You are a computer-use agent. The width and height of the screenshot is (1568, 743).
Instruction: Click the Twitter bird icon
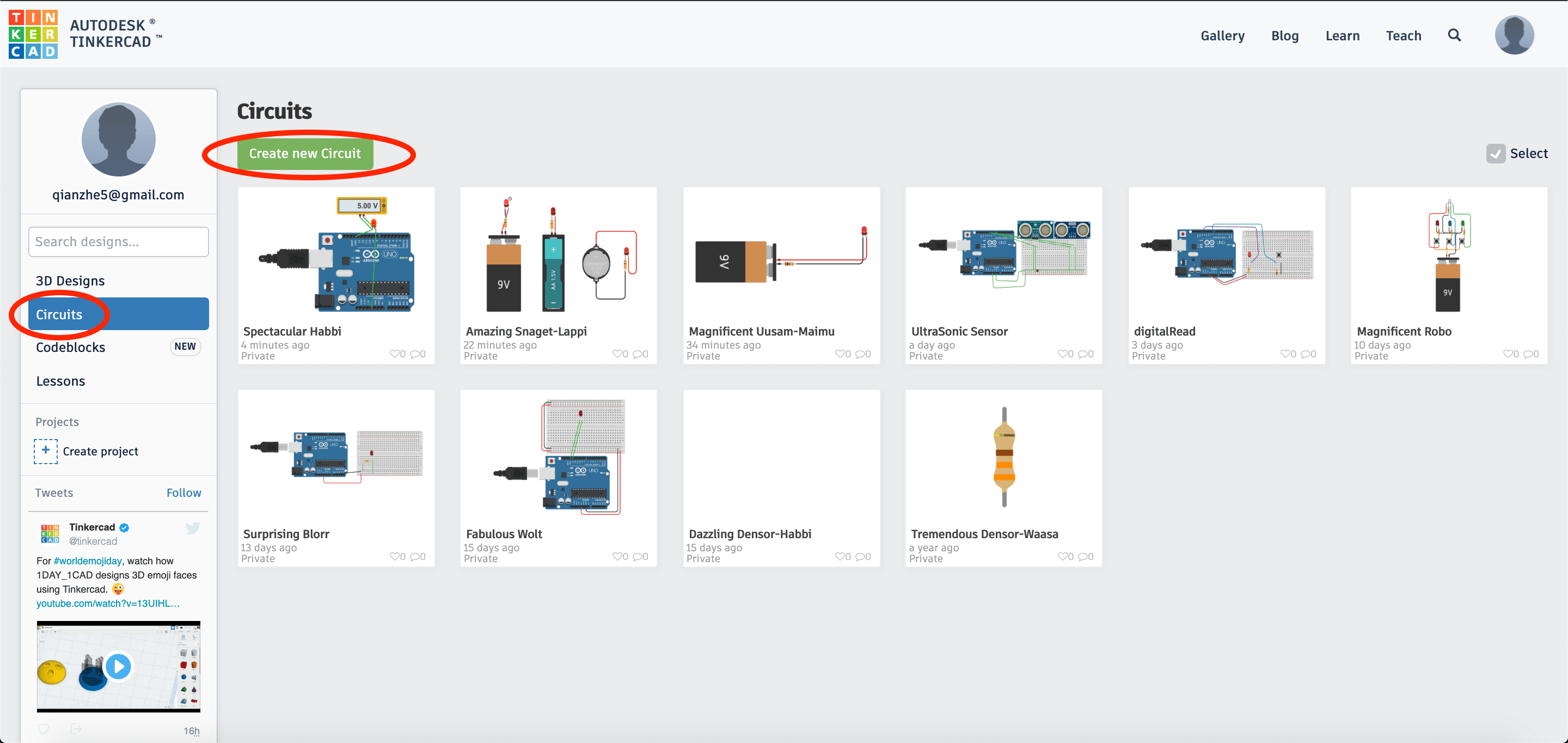click(192, 527)
